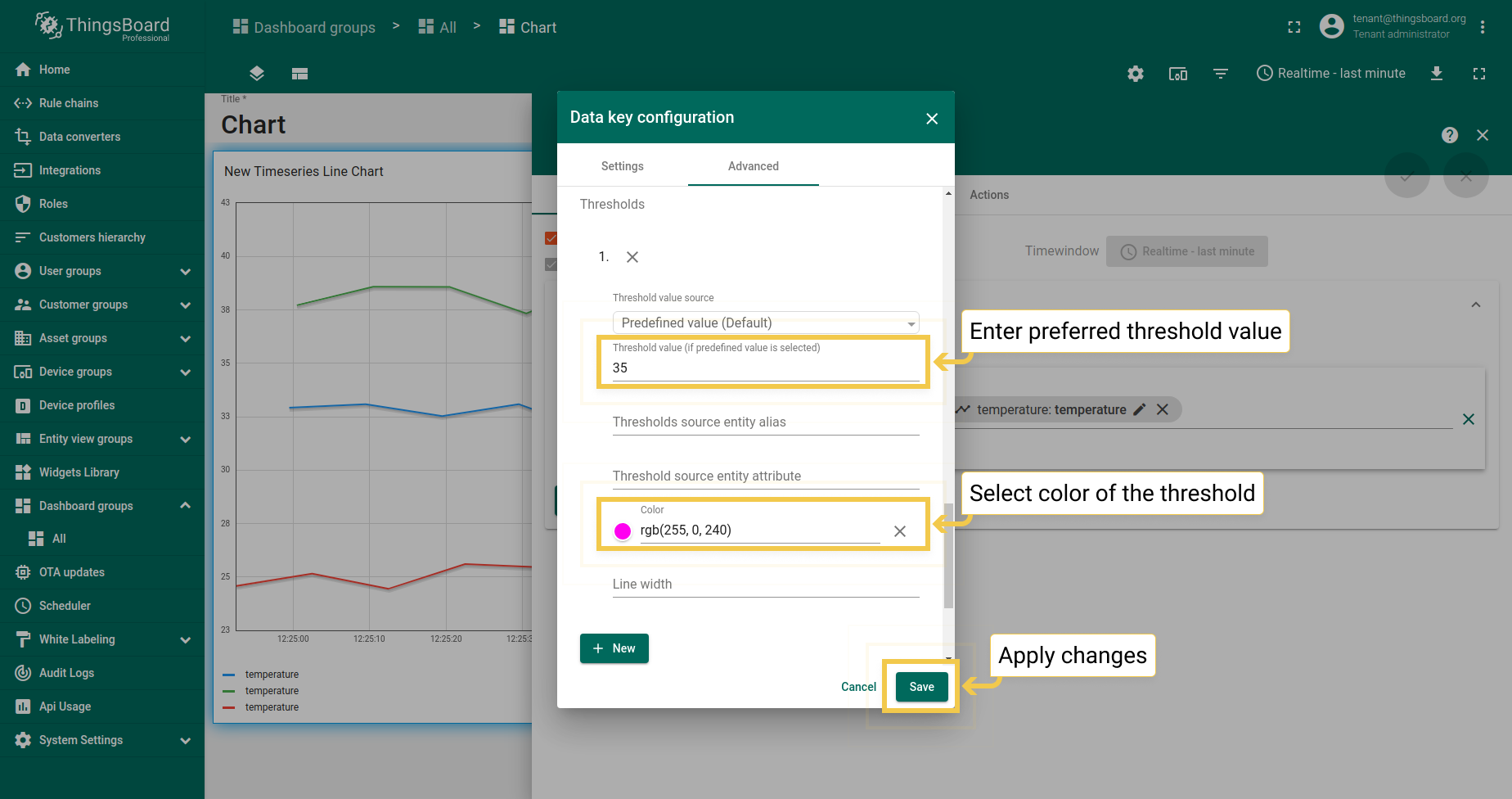Open Threshold value source dropdown
The width and height of the screenshot is (1512, 799).
tap(766, 323)
